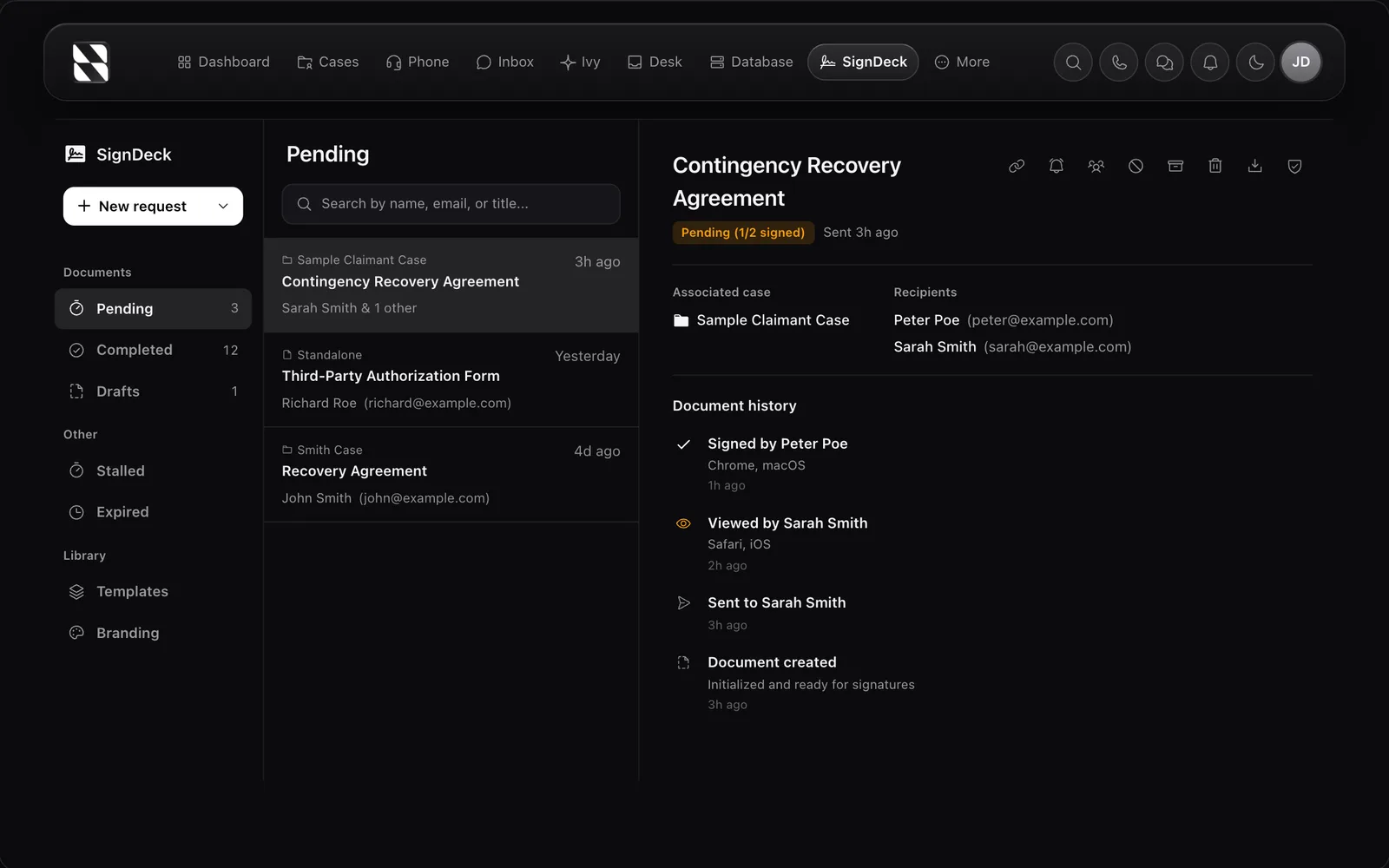Download the document with the download icon
The image size is (1389, 868).
(1255, 166)
